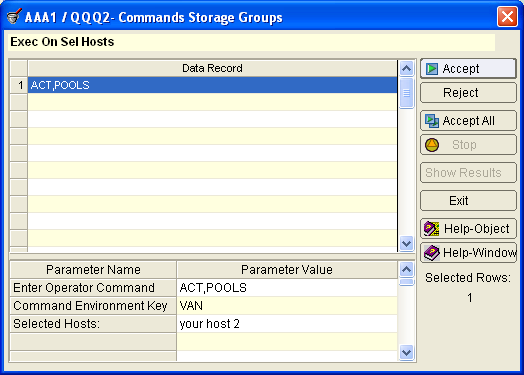
Task: Click the parameter table scroll up arrow
Action: pos(406,269)
